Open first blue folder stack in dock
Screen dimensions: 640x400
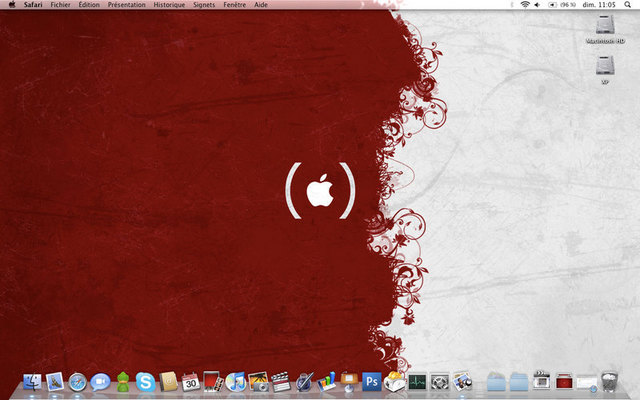pyautogui.click(x=496, y=382)
